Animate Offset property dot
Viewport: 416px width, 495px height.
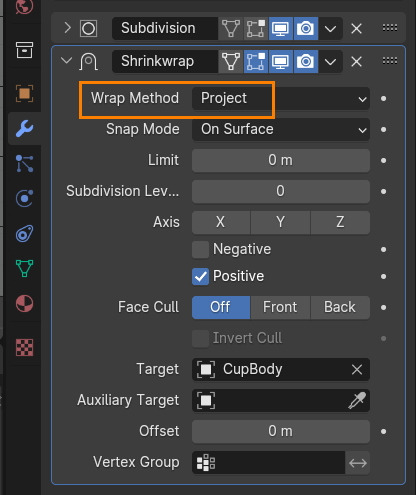(x=383, y=432)
